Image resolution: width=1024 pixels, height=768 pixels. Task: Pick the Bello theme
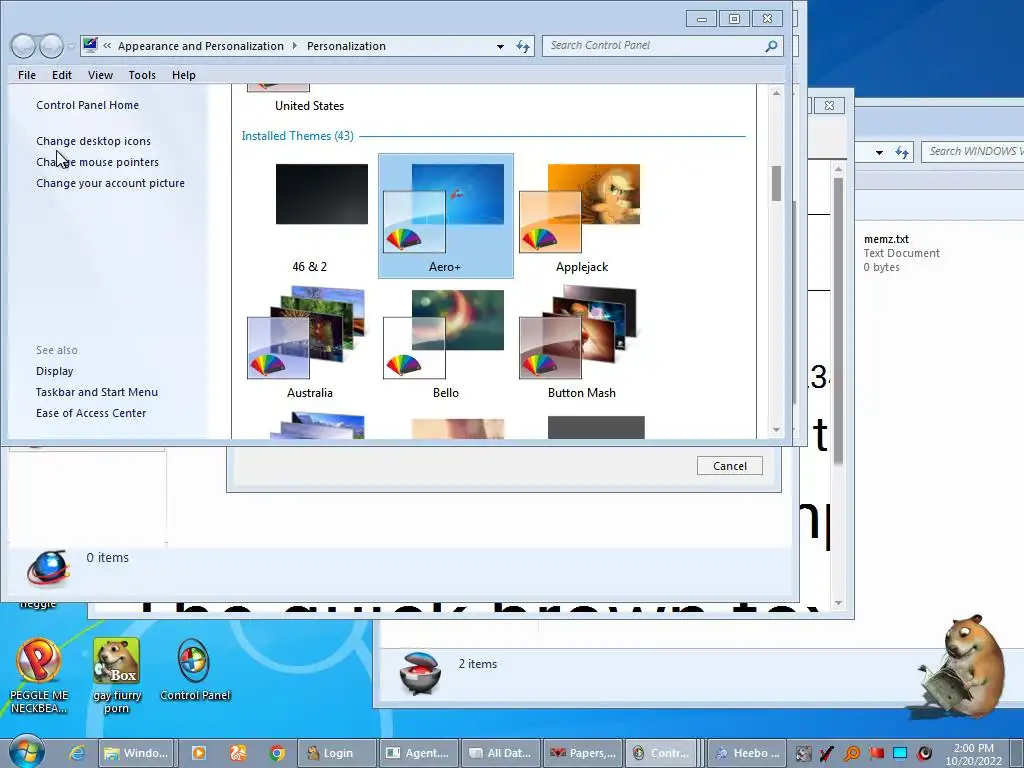tap(445, 342)
